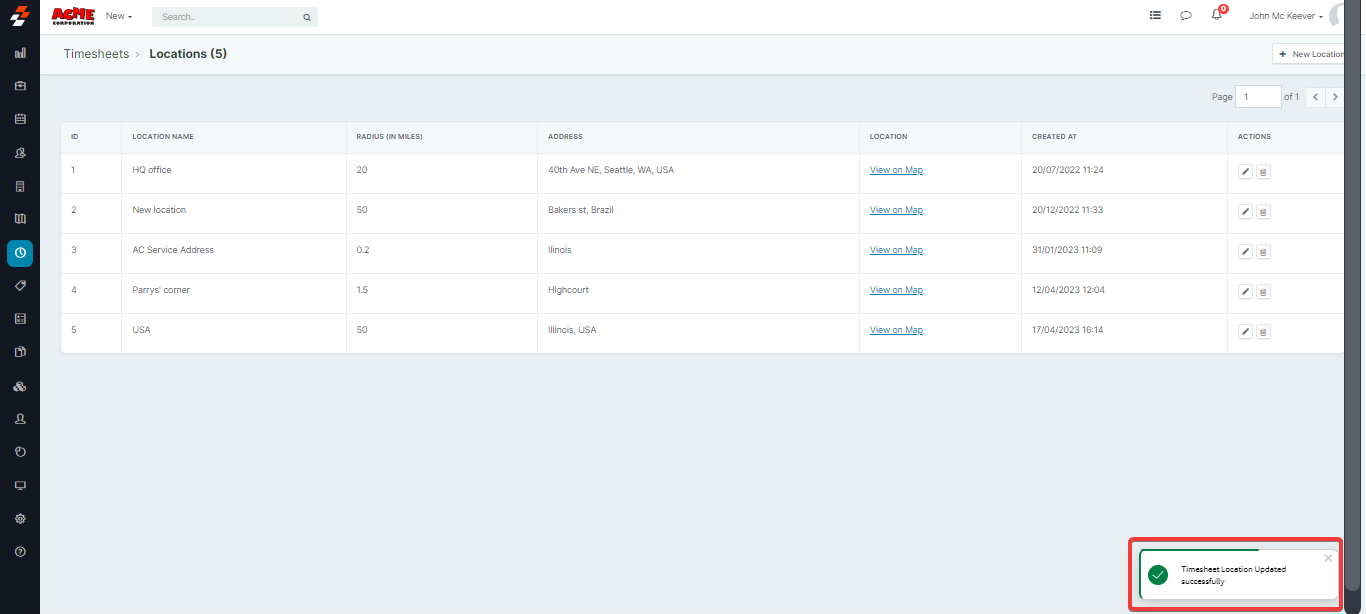This screenshot has height=614, width=1366.
Task: Click the Timesheets breadcrumb
Action: pyautogui.click(x=96, y=54)
